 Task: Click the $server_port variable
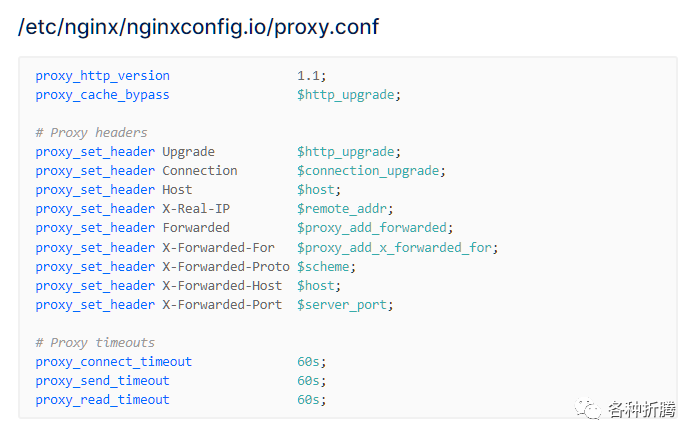tap(342, 306)
